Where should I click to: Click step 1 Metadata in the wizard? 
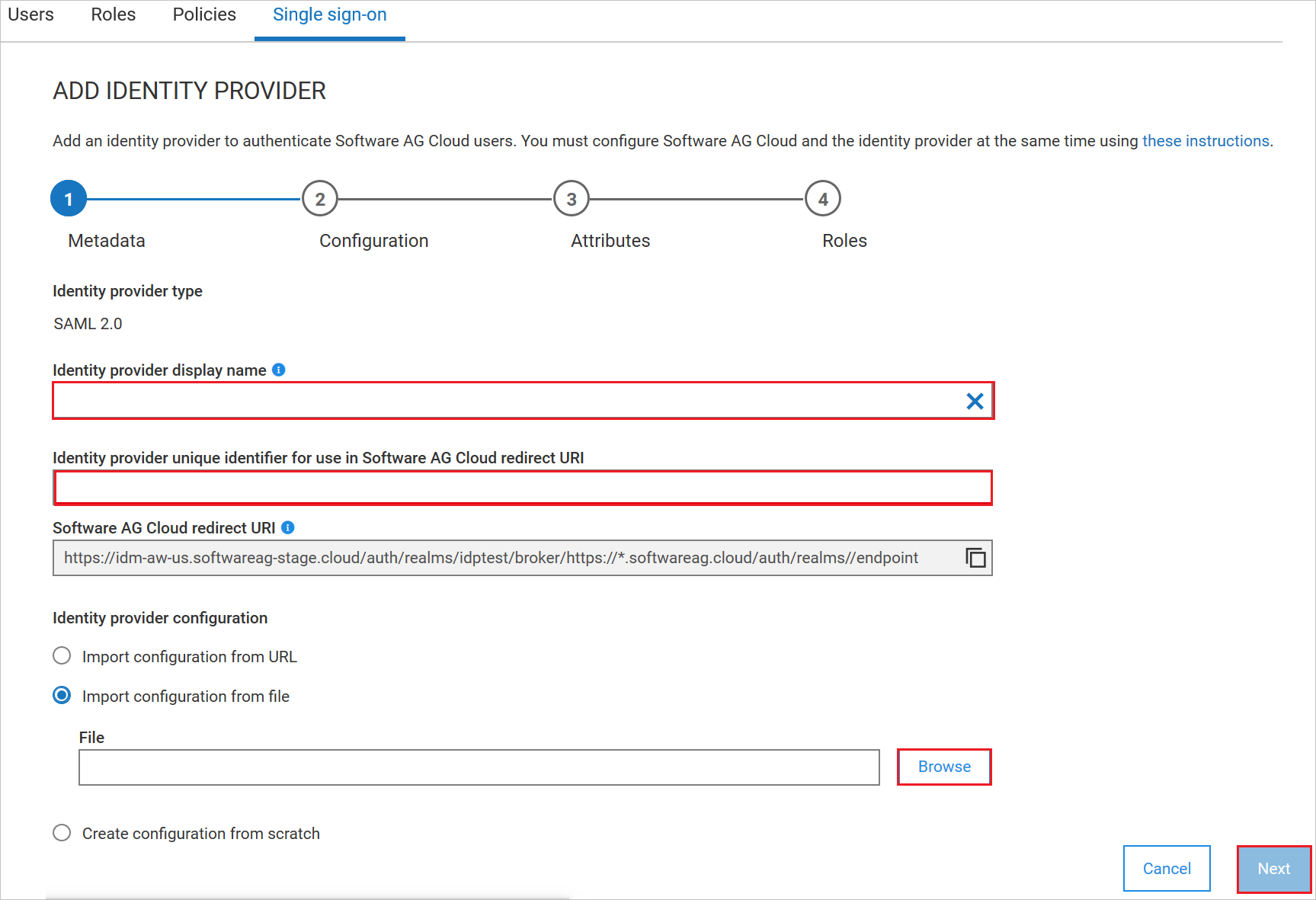[69, 198]
